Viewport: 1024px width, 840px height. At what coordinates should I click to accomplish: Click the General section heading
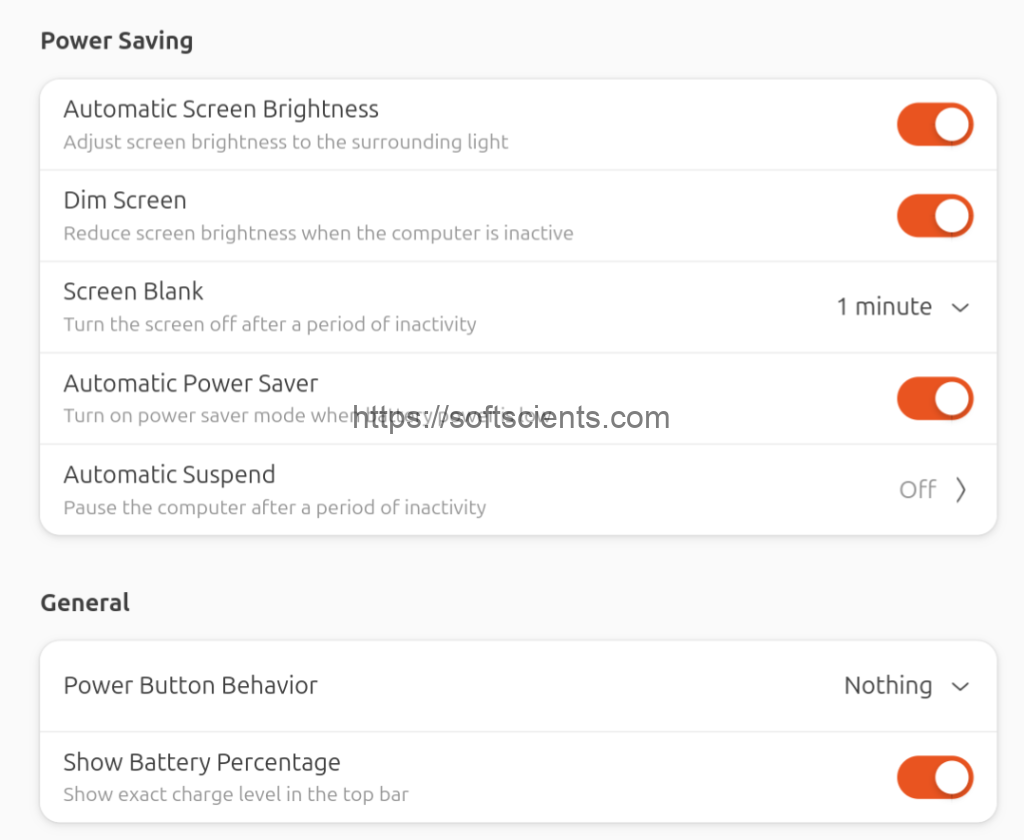(x=85, y=603)
